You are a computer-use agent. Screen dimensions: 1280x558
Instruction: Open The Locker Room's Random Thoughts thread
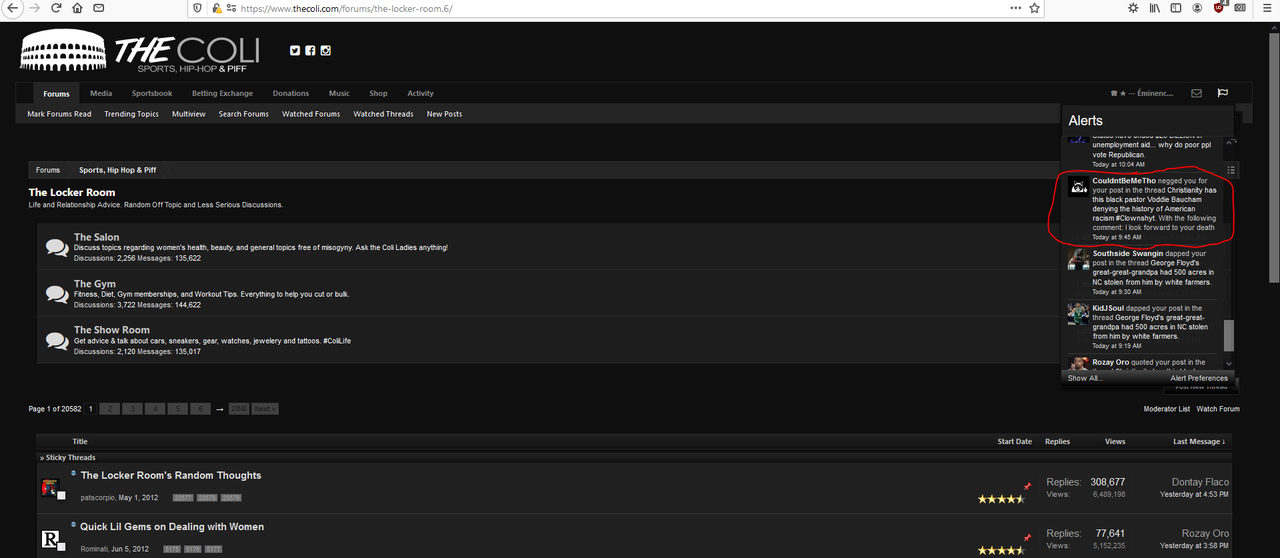tap(171, 476)
